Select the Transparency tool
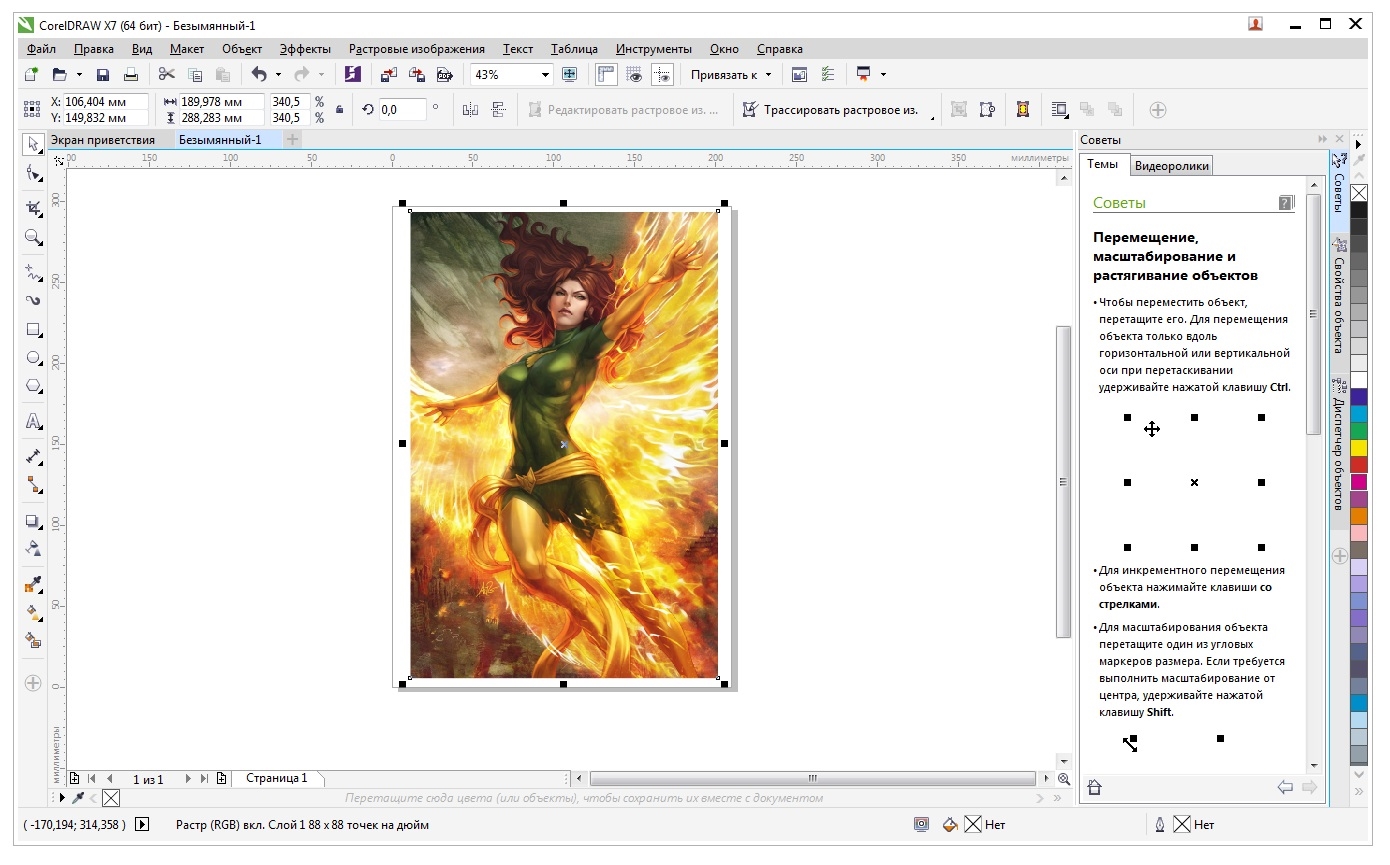 click(33, 549)
